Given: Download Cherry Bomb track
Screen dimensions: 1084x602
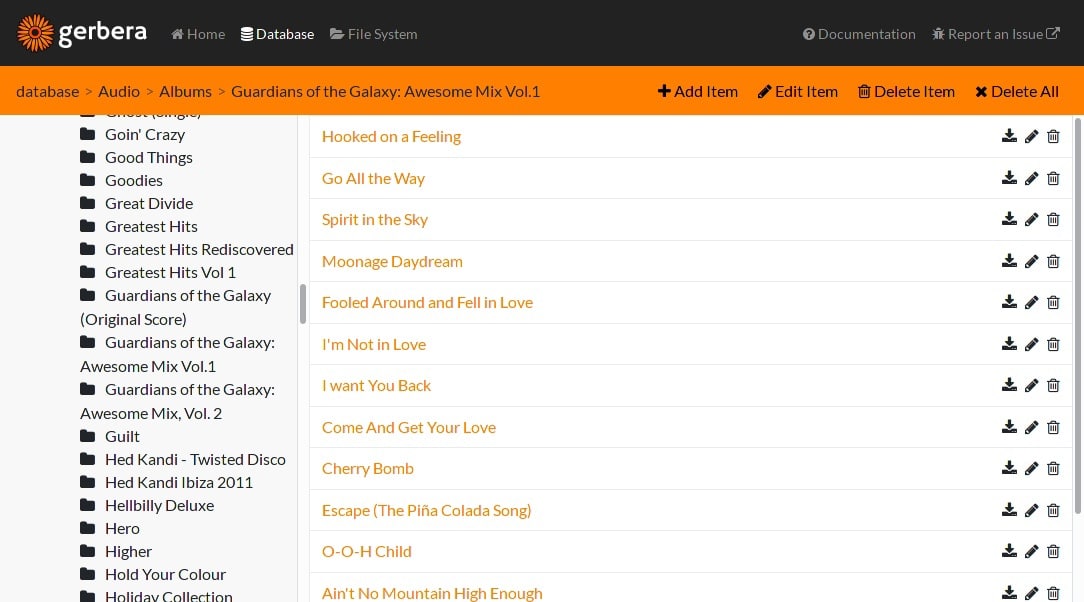Looking at the screenshot, I should pos(1009,468).
